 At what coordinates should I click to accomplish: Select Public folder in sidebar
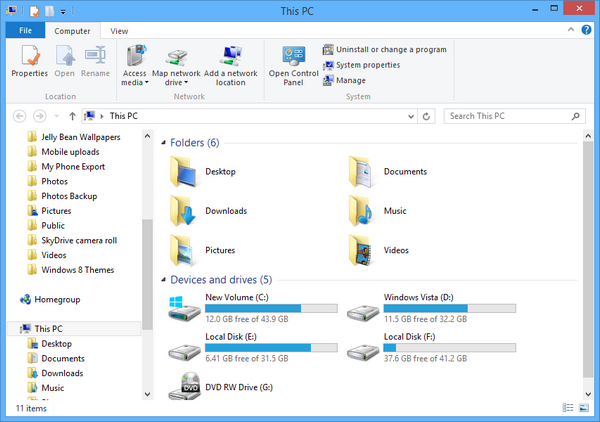click(x=46, y=226)
